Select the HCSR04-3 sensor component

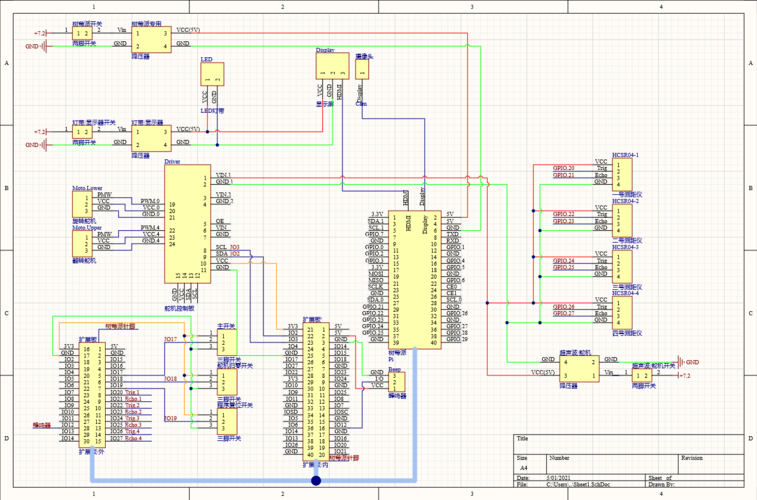[622, 266]
